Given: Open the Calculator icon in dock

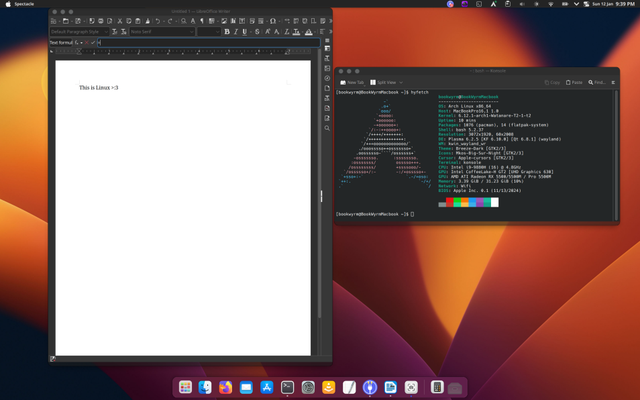Looking at the screenshot, I should (x=437, y=387).
